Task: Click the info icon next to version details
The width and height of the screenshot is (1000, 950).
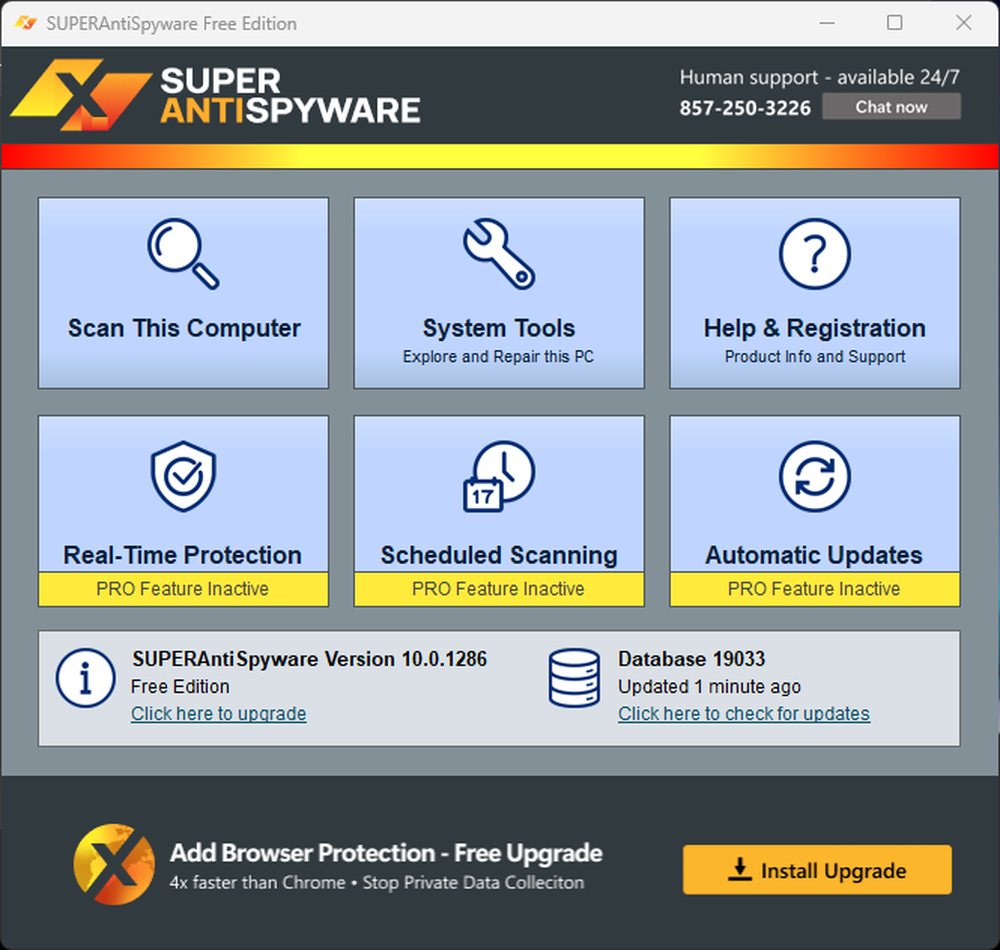Action: tap(85, 677)
